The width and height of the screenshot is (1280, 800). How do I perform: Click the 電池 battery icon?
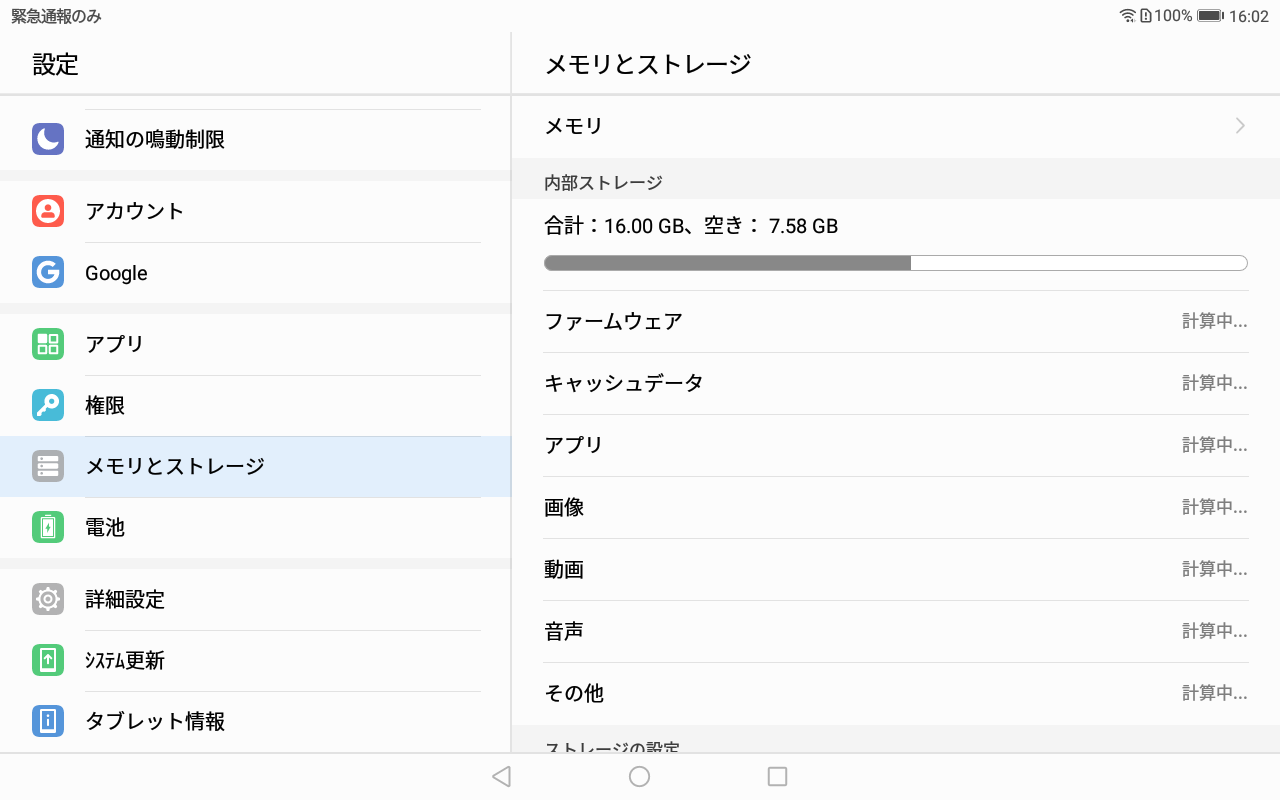[x=47, y=527]
